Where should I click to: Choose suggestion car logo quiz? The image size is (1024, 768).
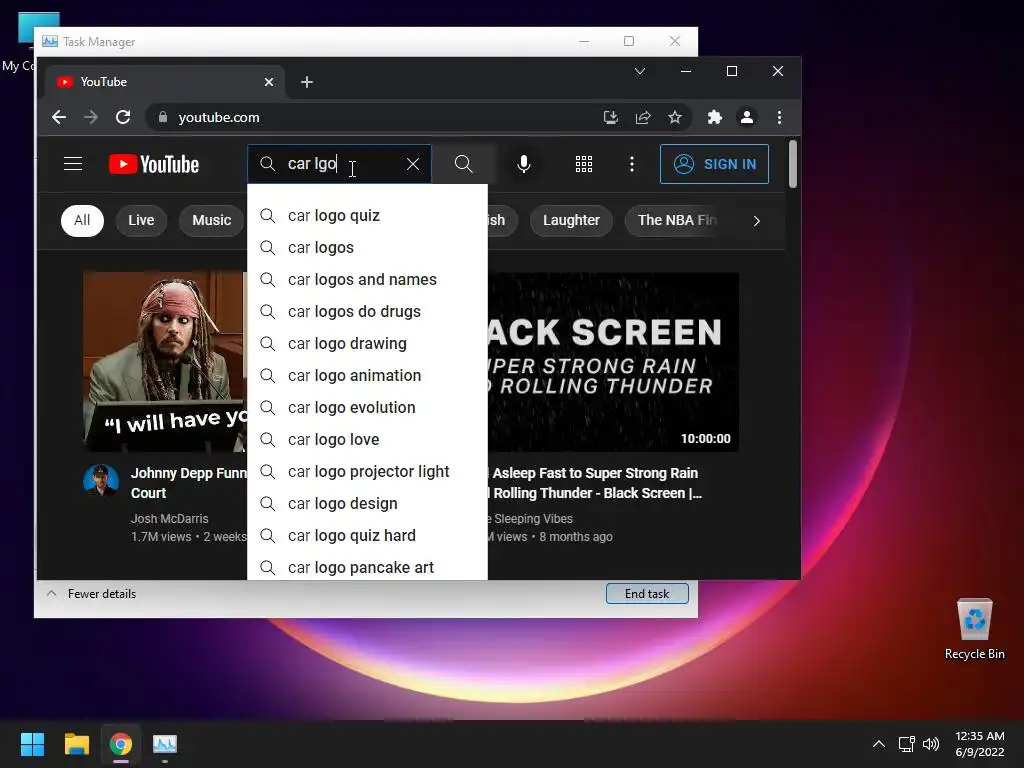click(x=367, y=216)
